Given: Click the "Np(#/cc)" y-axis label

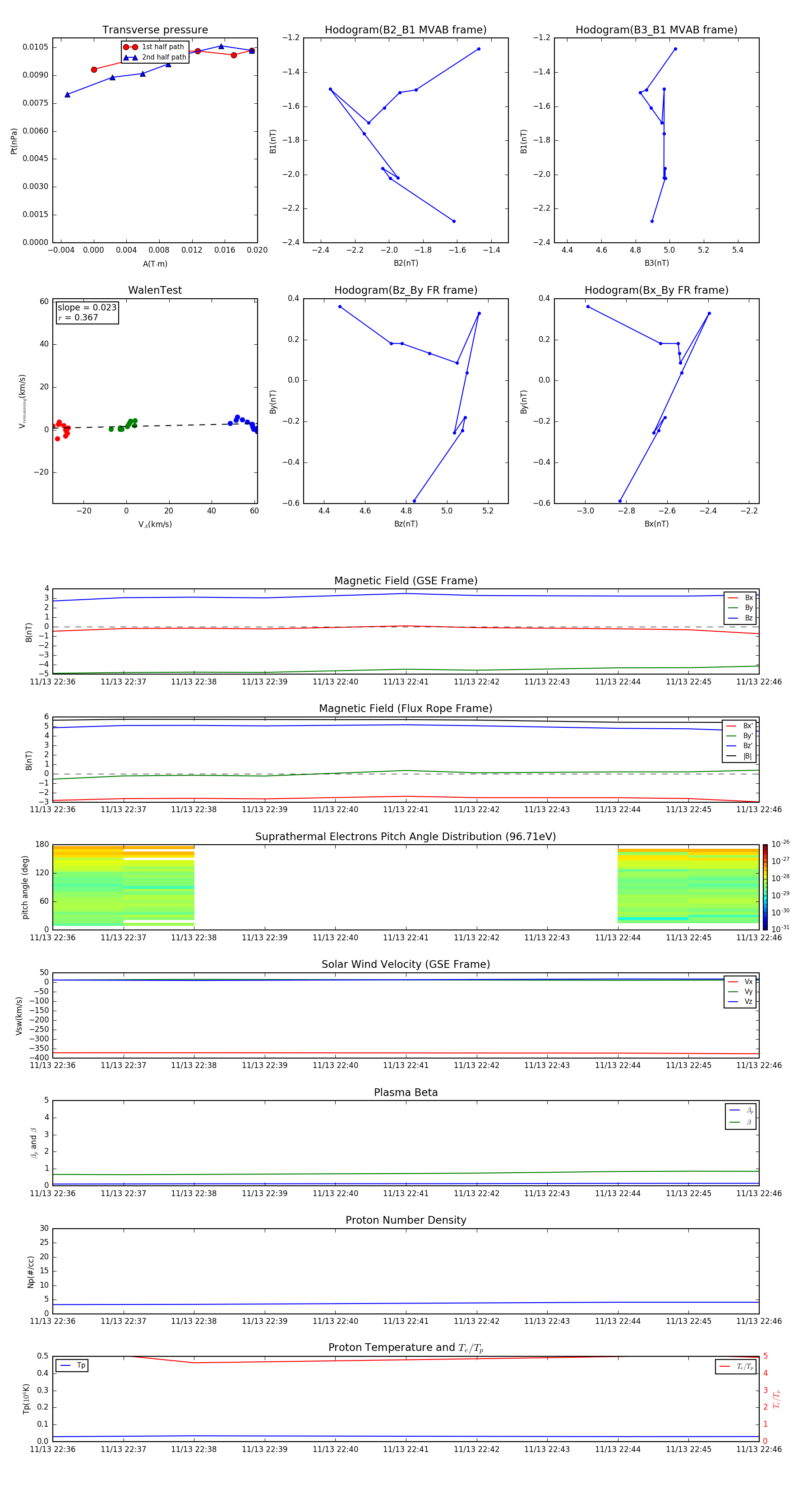Looking at the screenshot, I should tap(31, 1272).
